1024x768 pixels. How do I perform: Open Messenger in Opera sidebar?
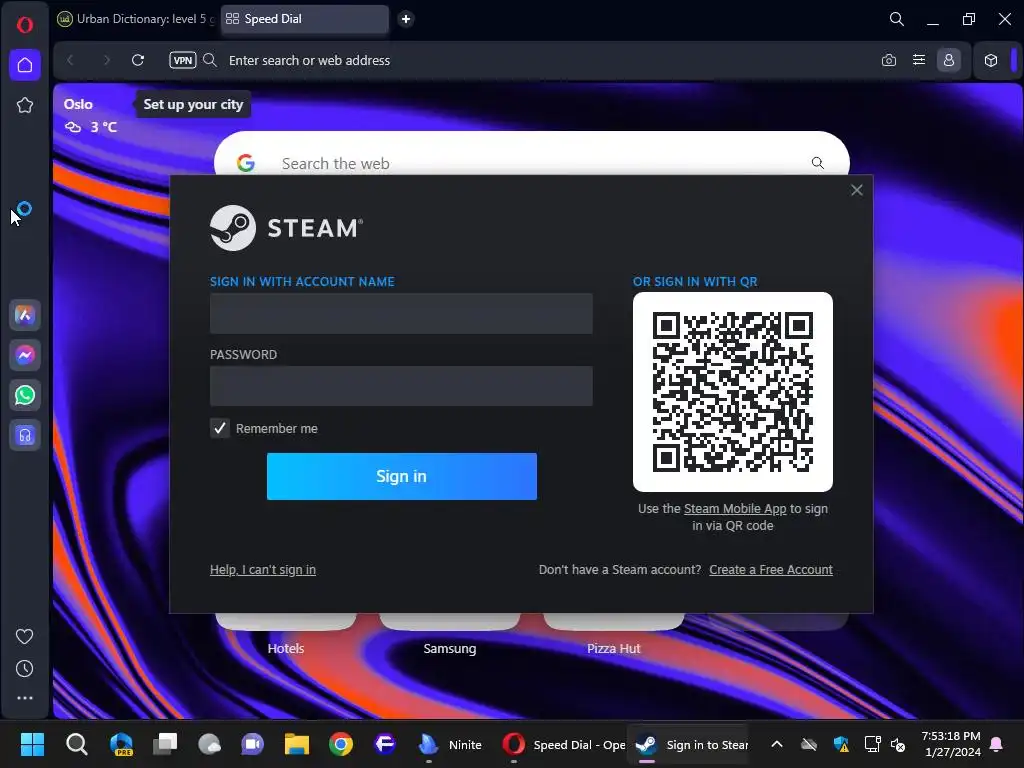tap(25, 355)
